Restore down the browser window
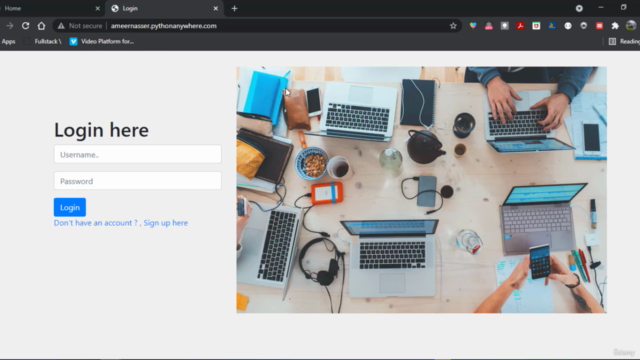This screenshot has width=640, height=360. (624, 7)
